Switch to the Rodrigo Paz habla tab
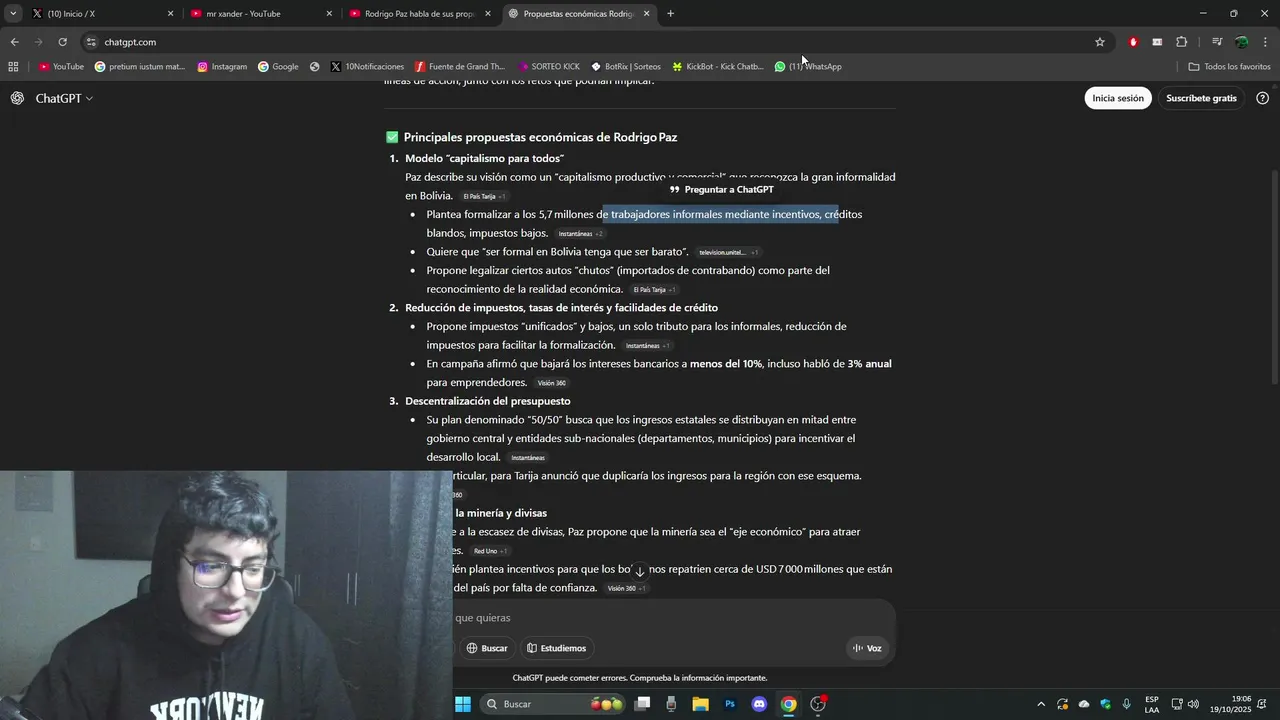Image resolution: width=1280 pixels, height=720 pixels. 421,14
